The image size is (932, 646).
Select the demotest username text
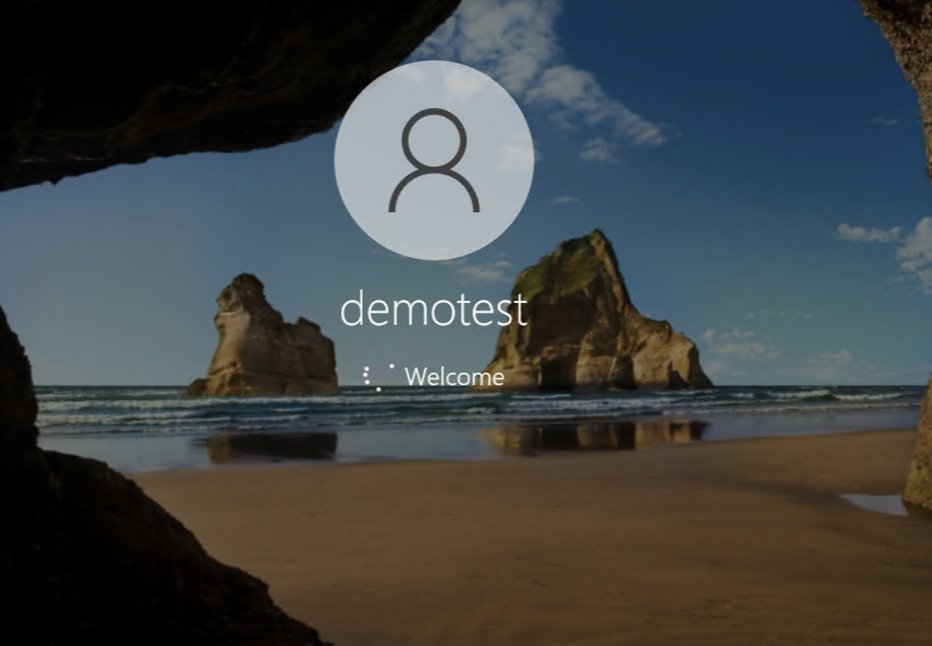coord(434,308)
